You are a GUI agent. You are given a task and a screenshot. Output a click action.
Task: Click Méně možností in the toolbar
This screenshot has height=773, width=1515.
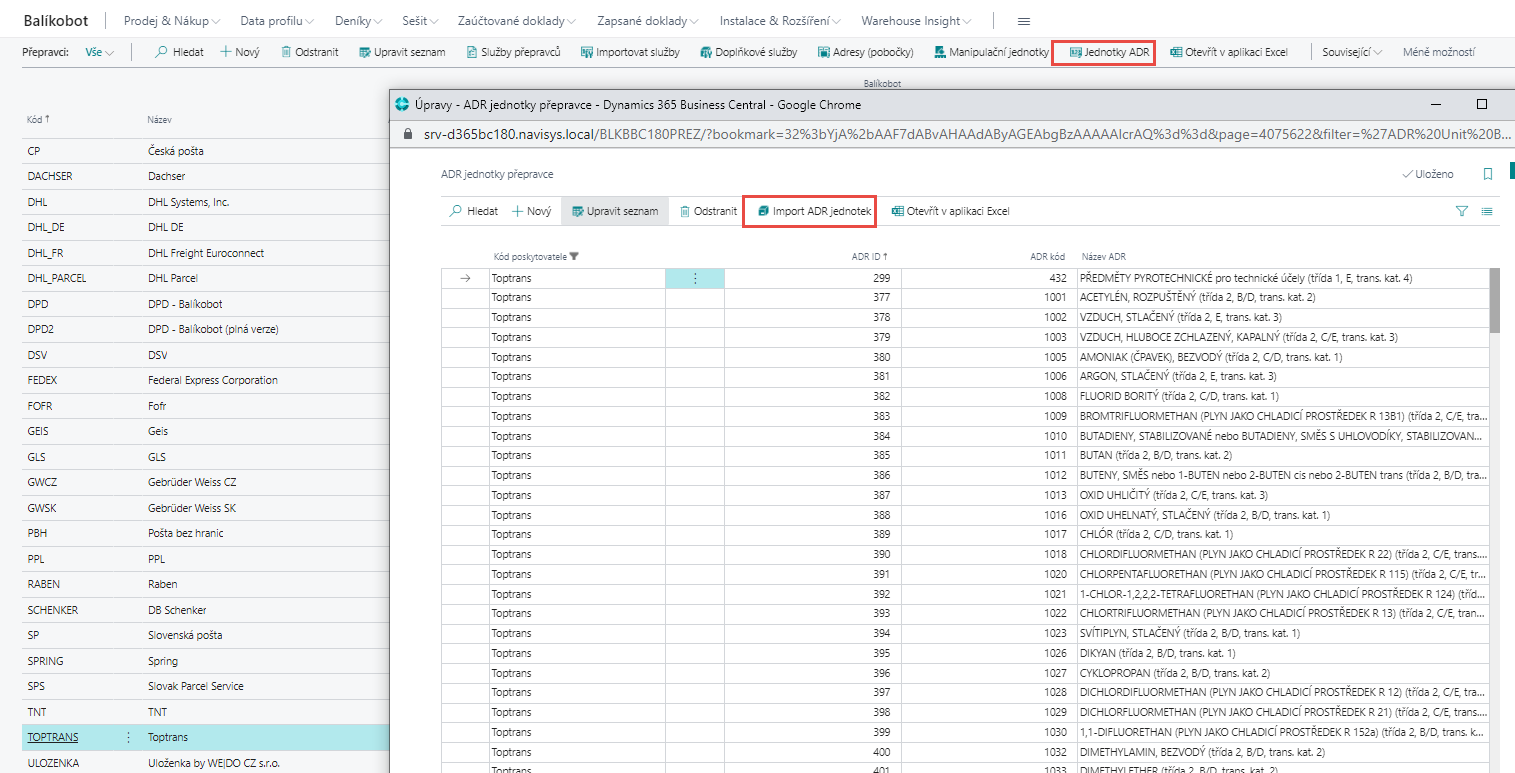(1438, 52)
